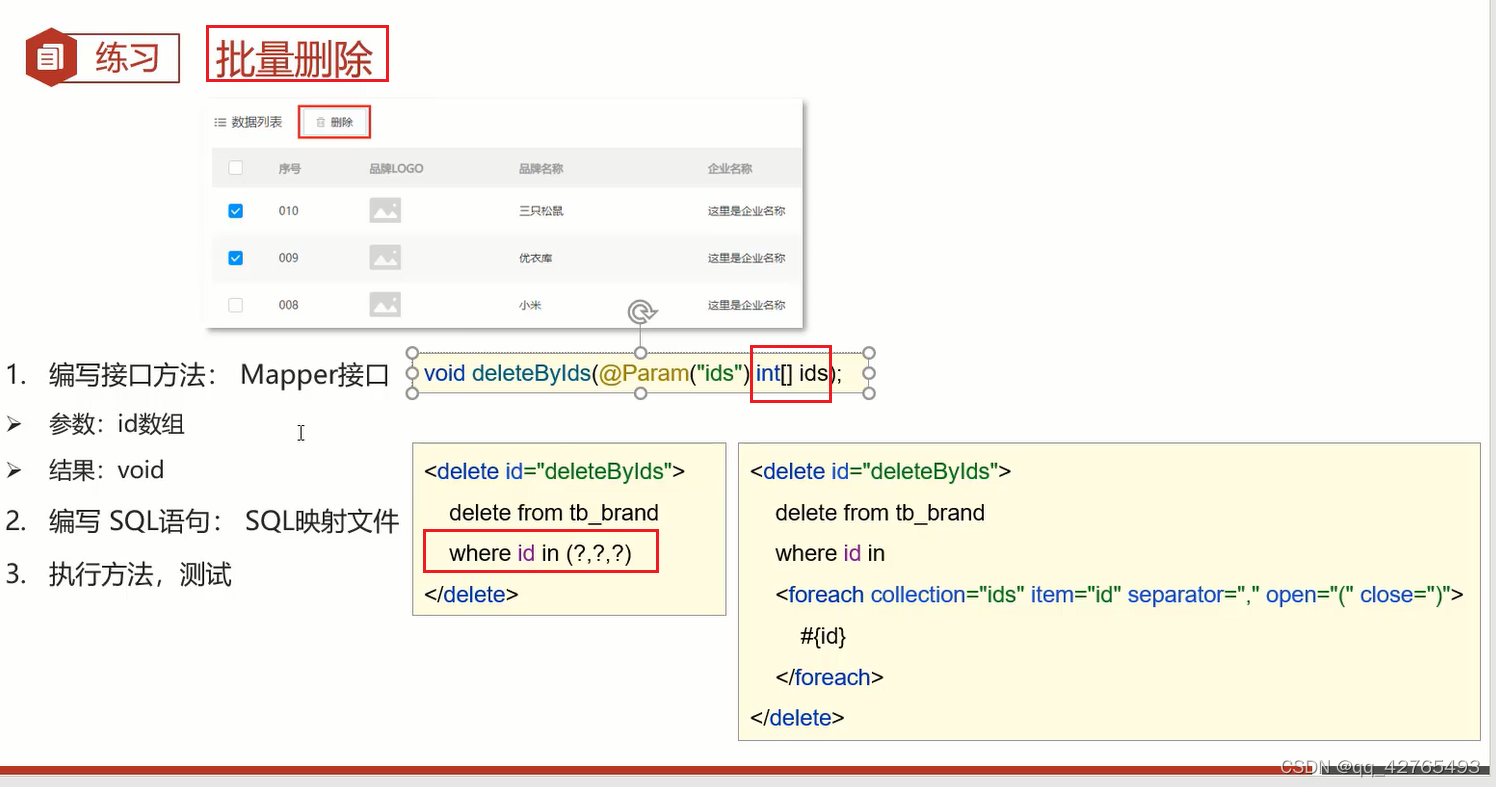Click the </delete> tag in the right code box
Screen dimensions: 1496x787
(797, 718)
